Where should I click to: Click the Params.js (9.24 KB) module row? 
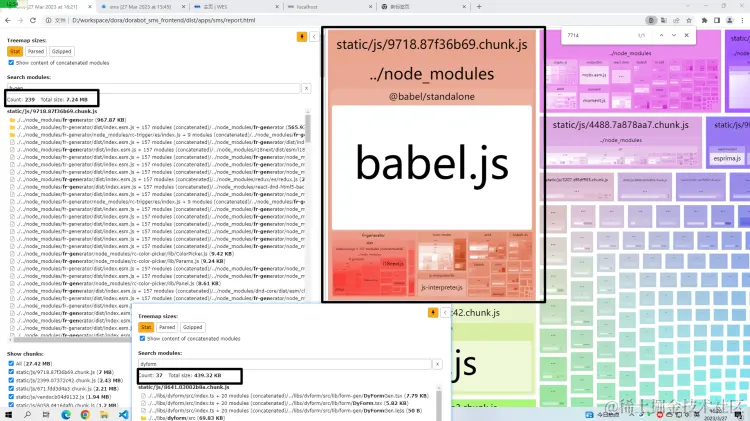[117, 261]
